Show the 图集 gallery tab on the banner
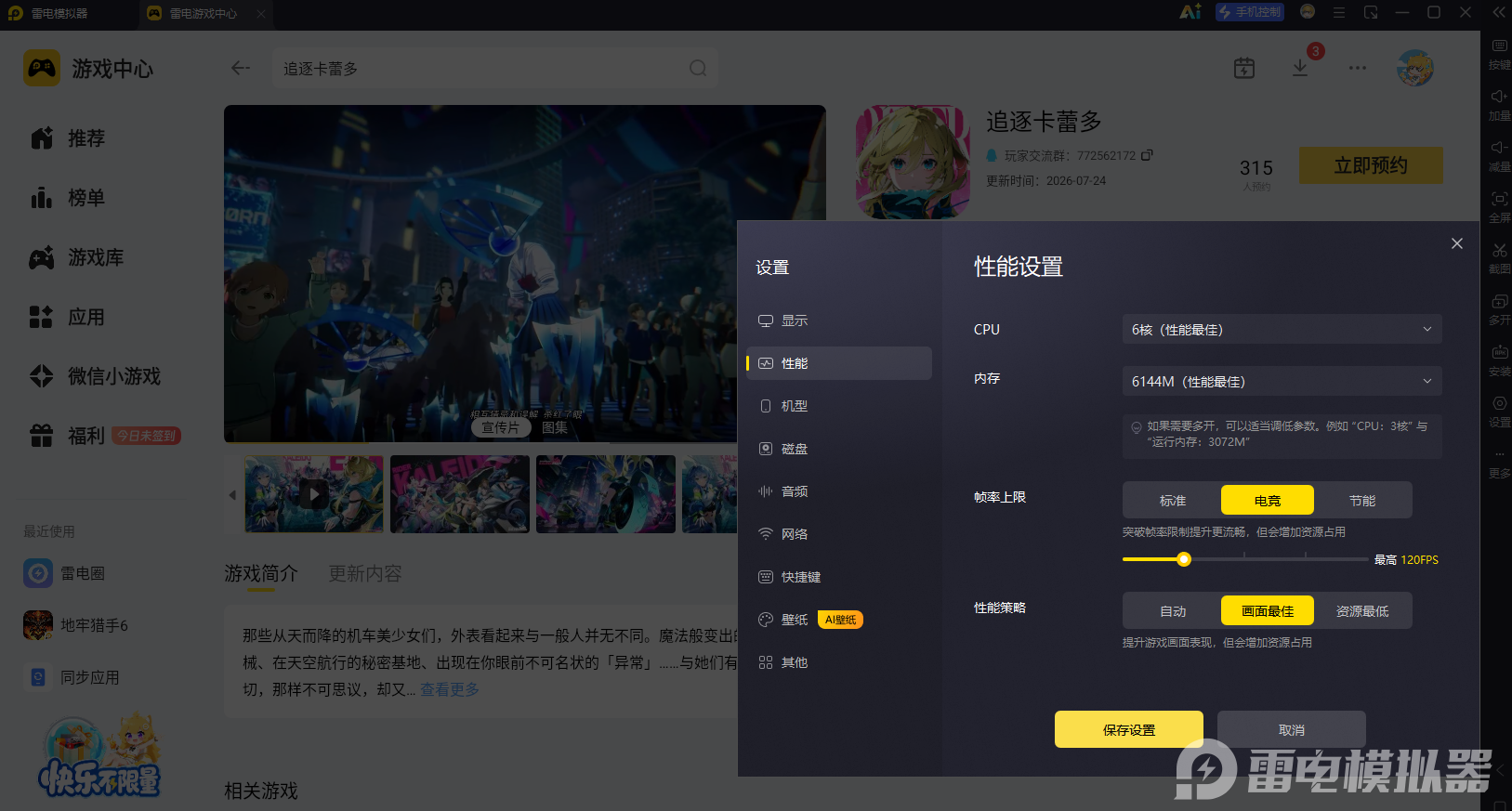This screenshot has height=811, width=1512. [x=555, y=427]
